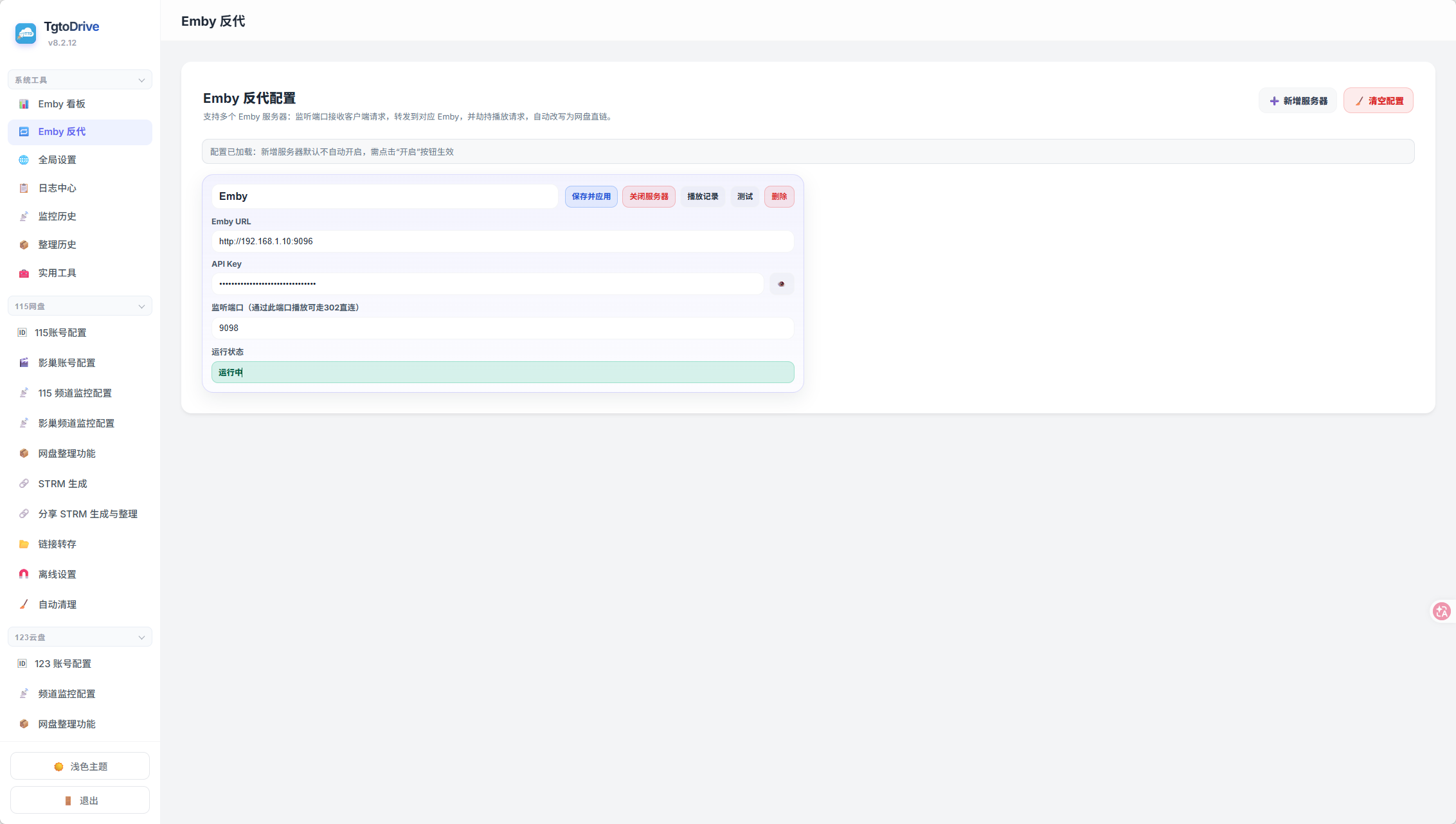This screenshot has height=824, width=1456.
Task: Click the 全局设置 globe icon
Action: coord(24,160)
